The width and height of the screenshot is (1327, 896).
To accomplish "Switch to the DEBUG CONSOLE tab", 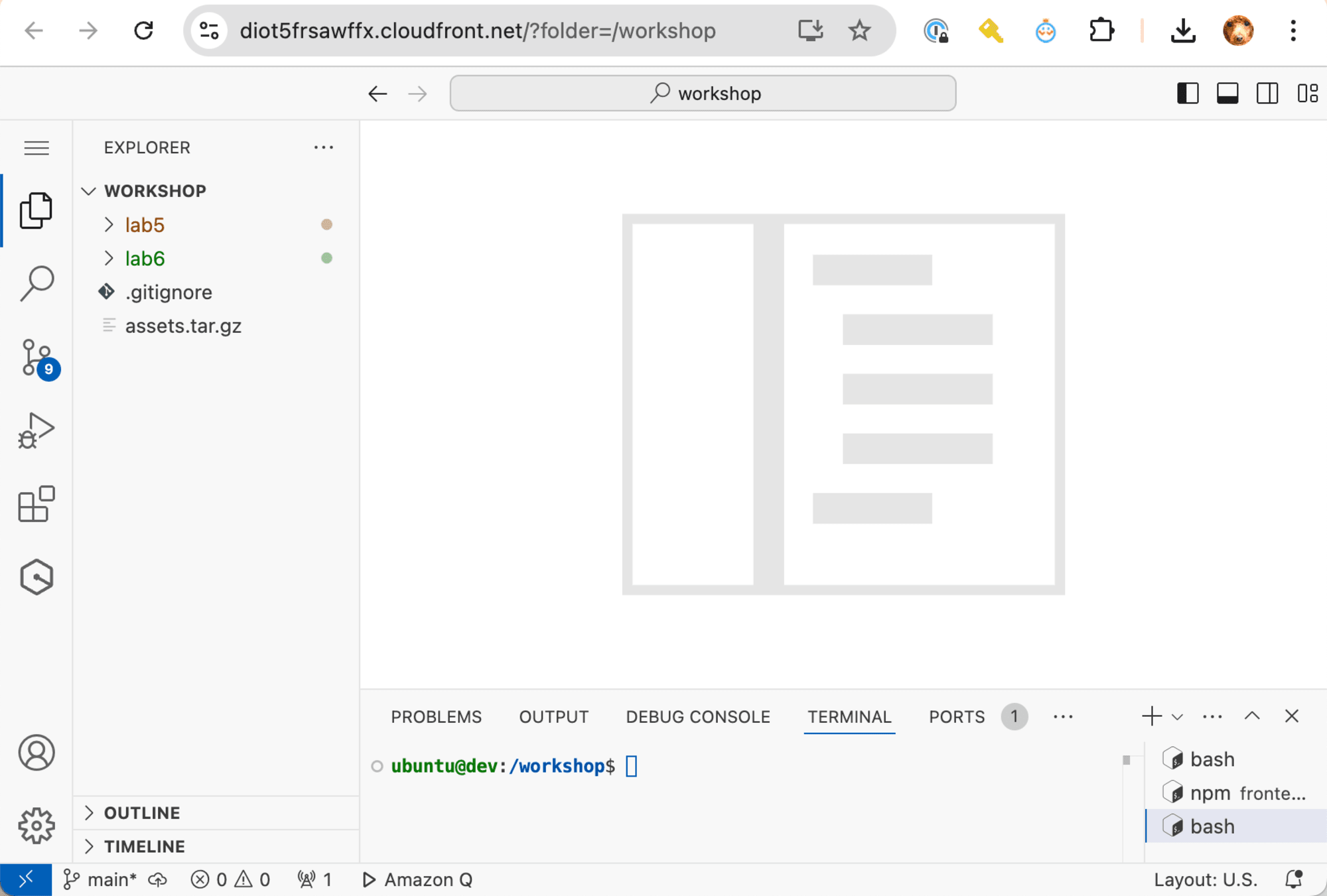I will pyautogui.click(x=698, y=717).
